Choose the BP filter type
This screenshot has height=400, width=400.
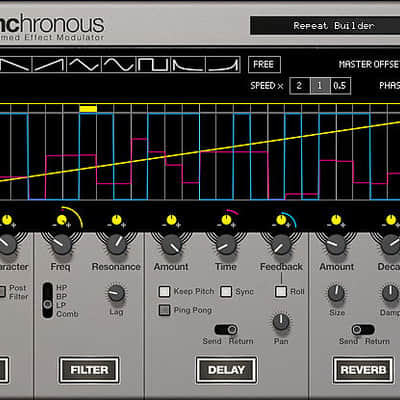click(62, 296)
